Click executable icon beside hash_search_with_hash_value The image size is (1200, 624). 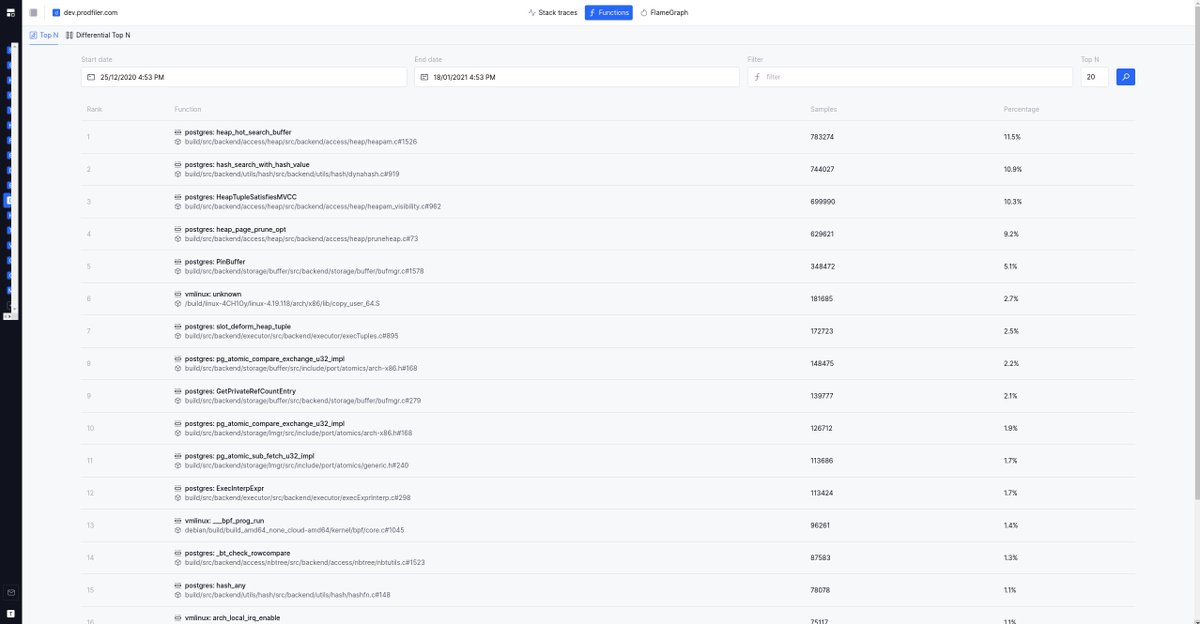click(x=178, y=164)
